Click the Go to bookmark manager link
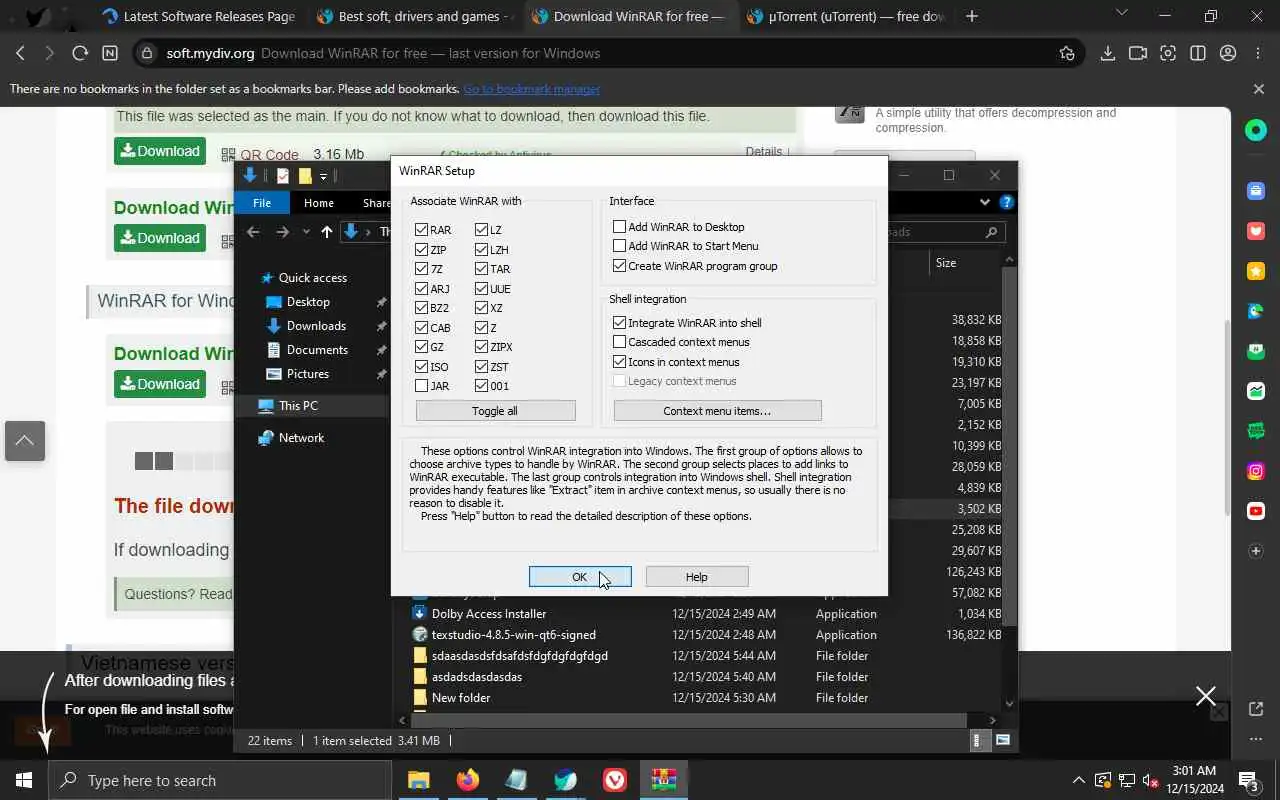 click(531, 89)
